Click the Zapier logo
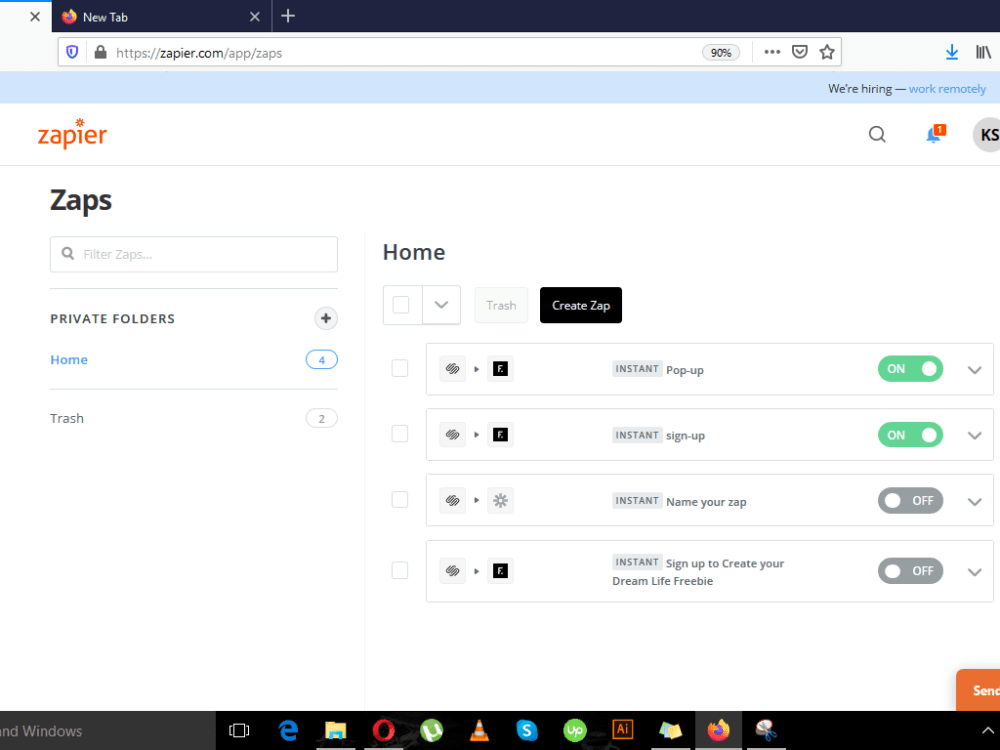Viewport: 1000px width, 750px height. click(72, 133)
